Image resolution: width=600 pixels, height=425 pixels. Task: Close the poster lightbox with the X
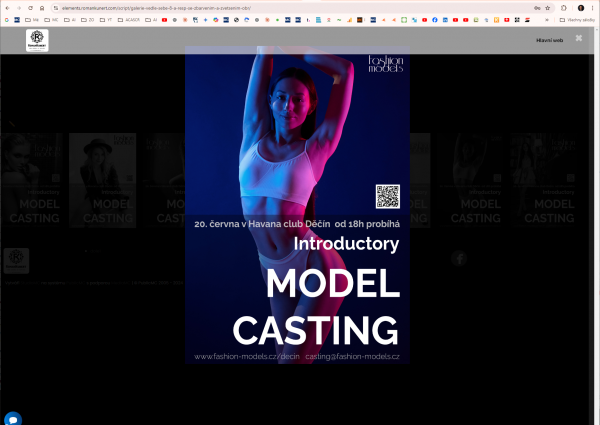pos(579,38)
